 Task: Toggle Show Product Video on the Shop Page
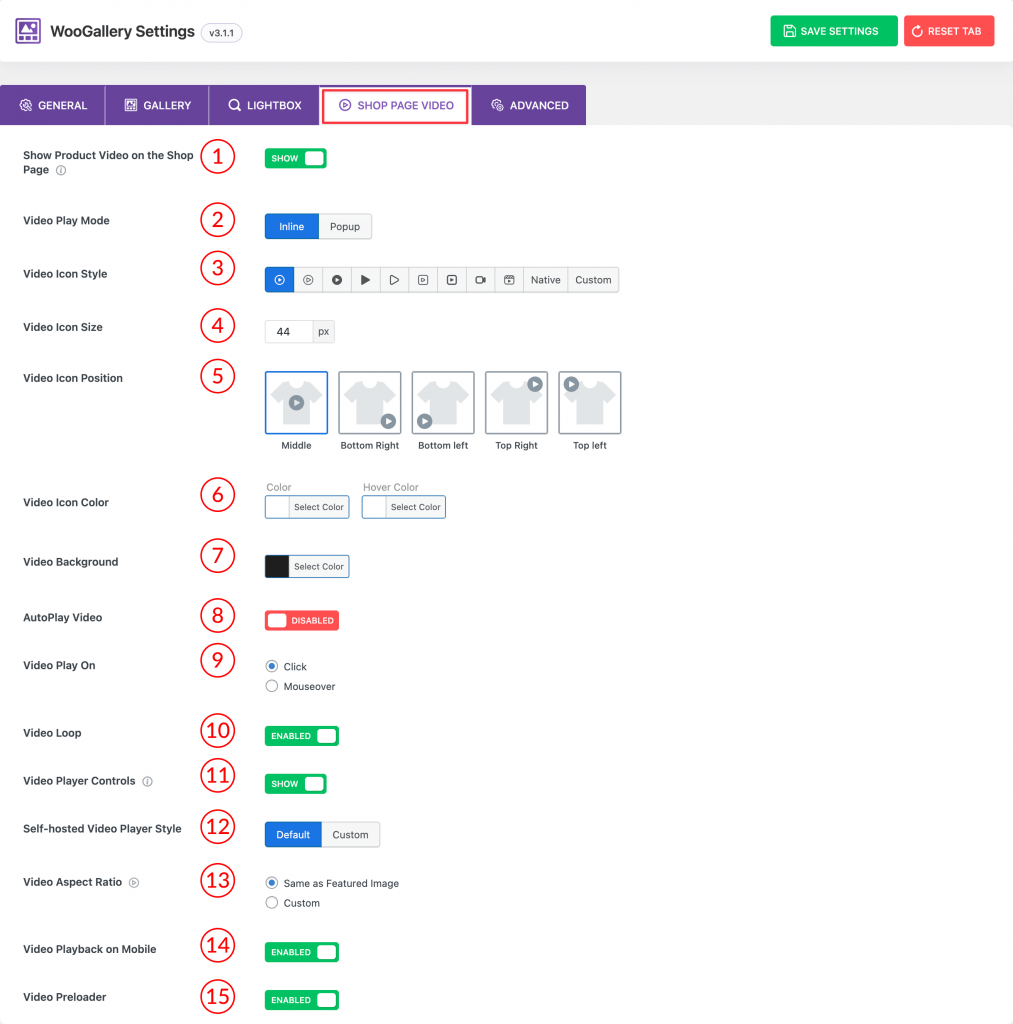296,158
